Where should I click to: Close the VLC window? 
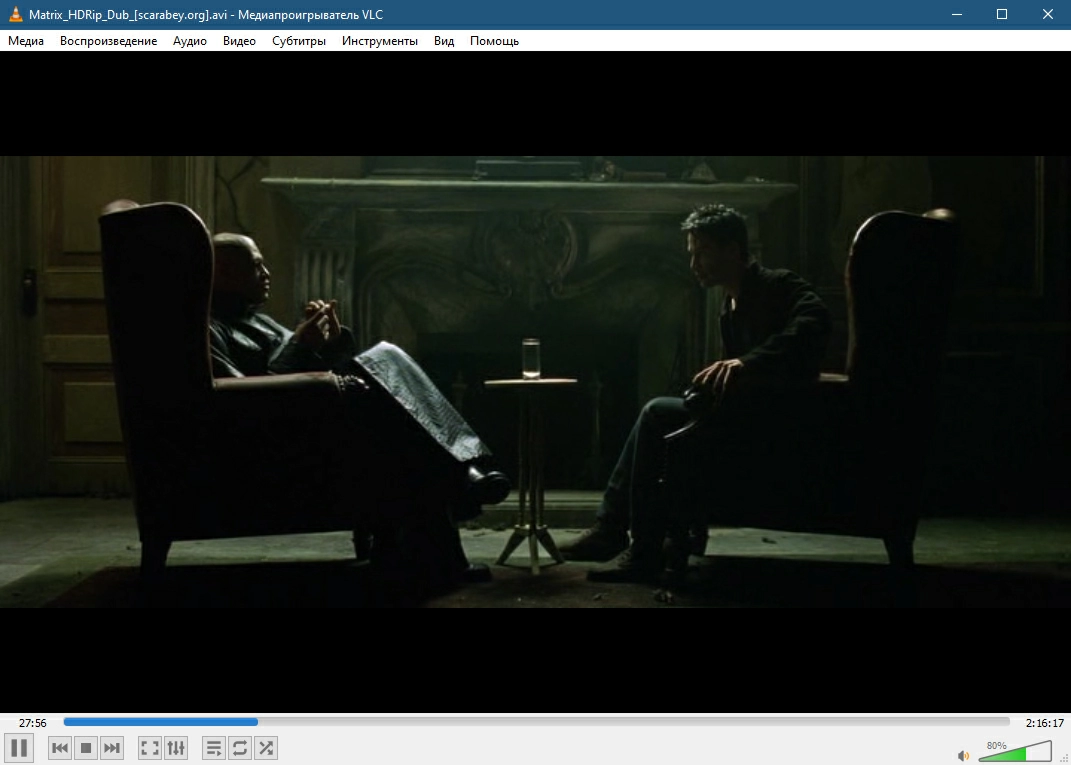click(x=1048, y=14)
